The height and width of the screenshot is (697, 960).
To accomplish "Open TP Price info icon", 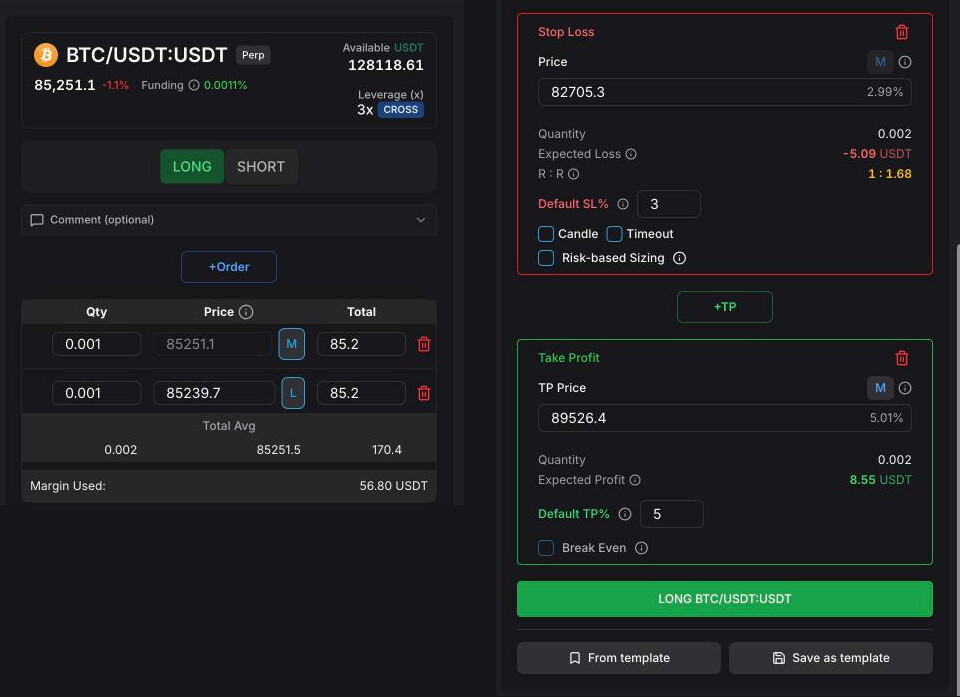I will (x=905, y=388).
